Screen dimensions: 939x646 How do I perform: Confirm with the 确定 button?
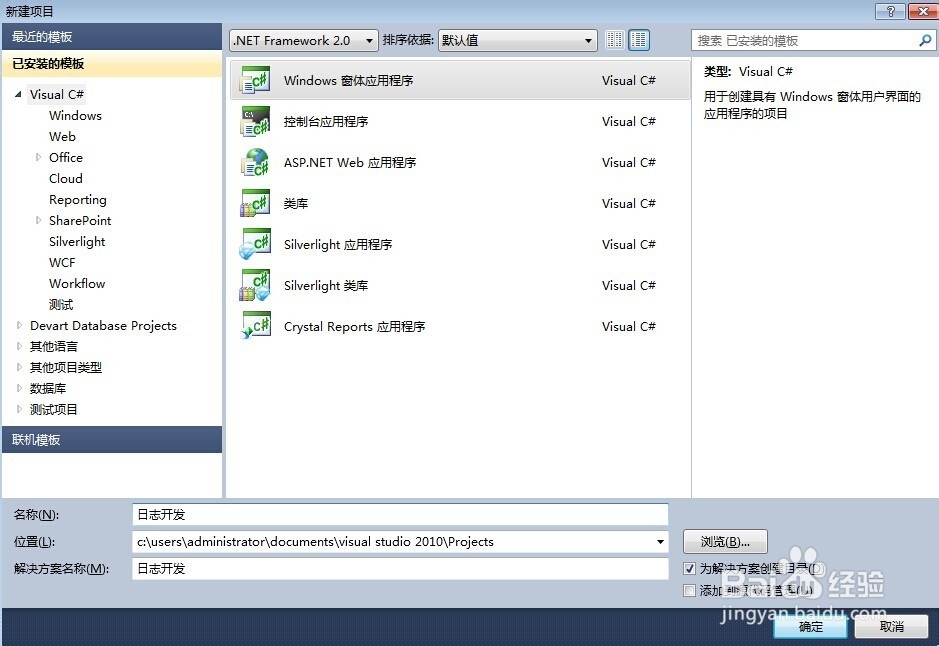pos(810,627)
